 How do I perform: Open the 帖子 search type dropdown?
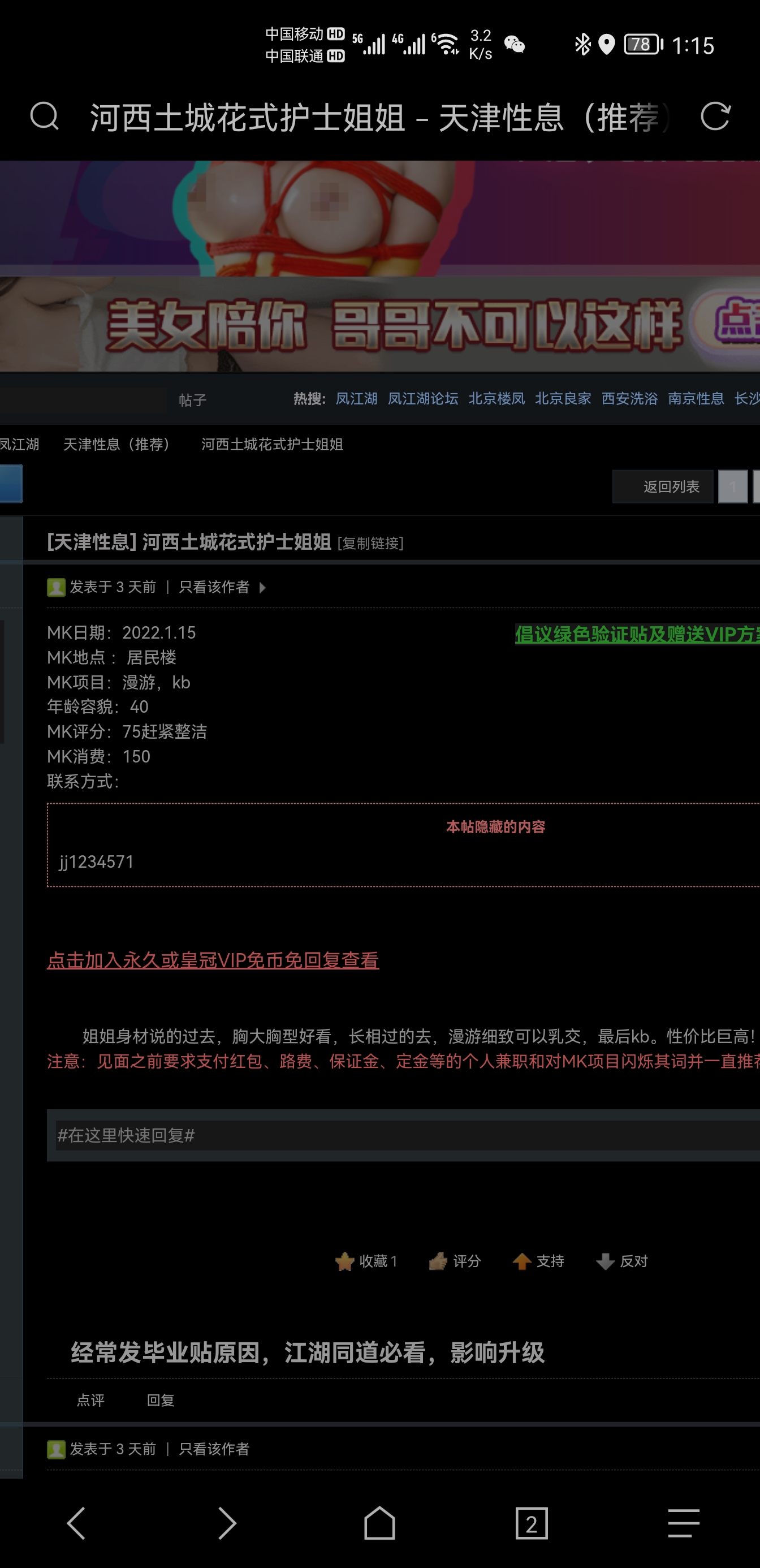(x=192, y=400)
